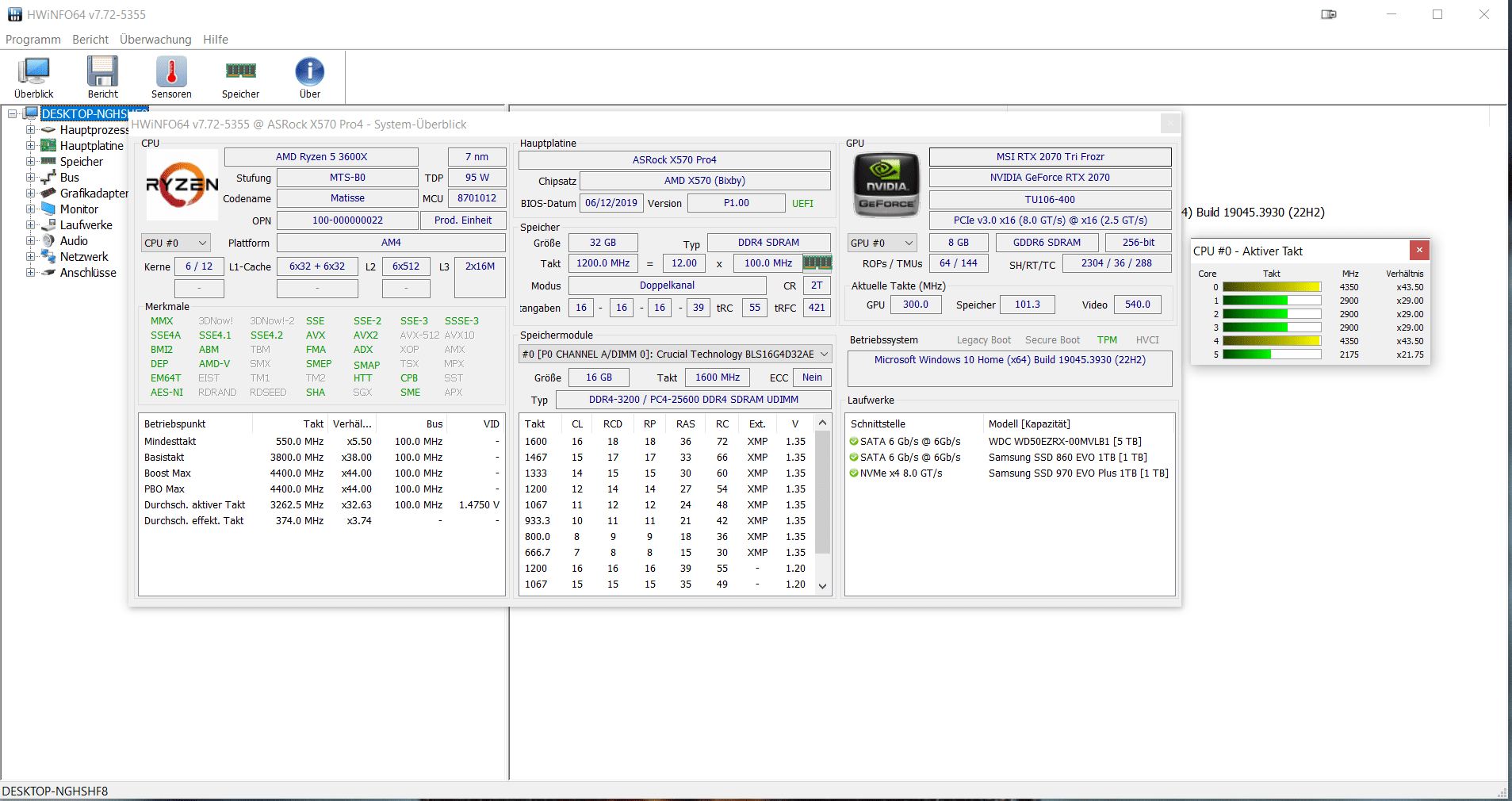Click the ASRock X570 Pro4 mainboard field

tap(675, 159)
